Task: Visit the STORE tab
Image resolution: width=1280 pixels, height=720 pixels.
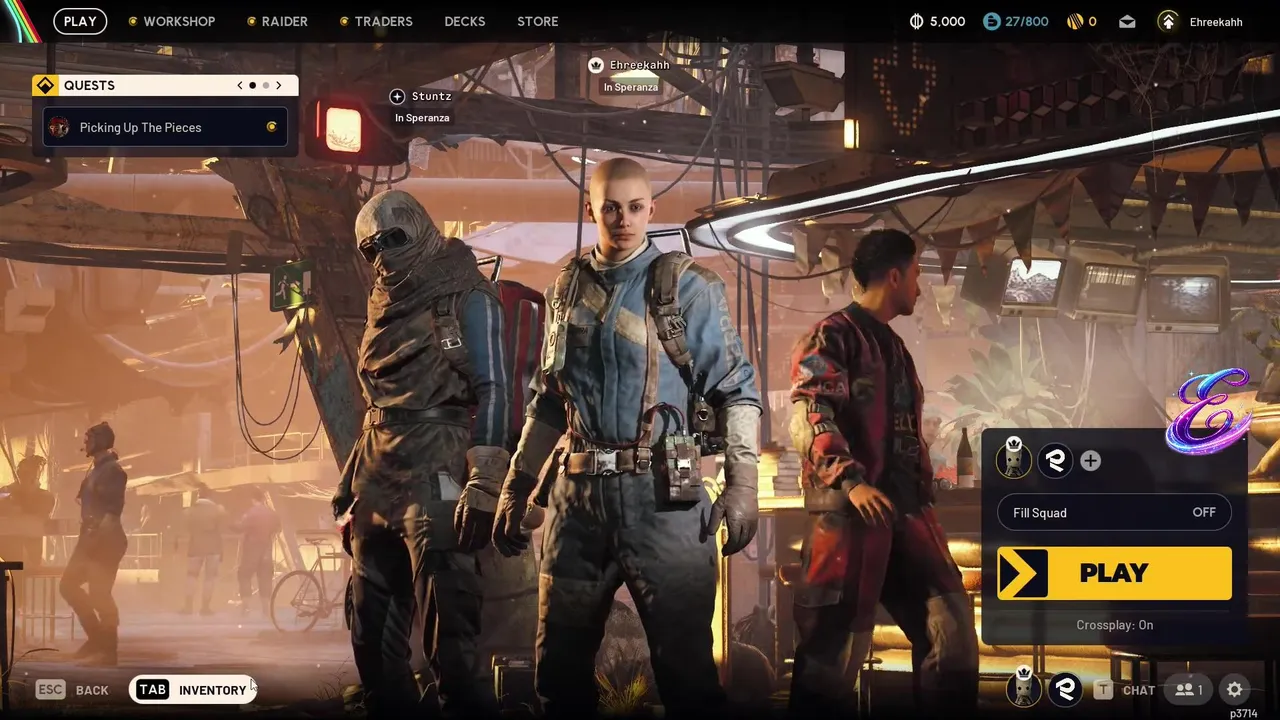Action: tap(538, 21)
